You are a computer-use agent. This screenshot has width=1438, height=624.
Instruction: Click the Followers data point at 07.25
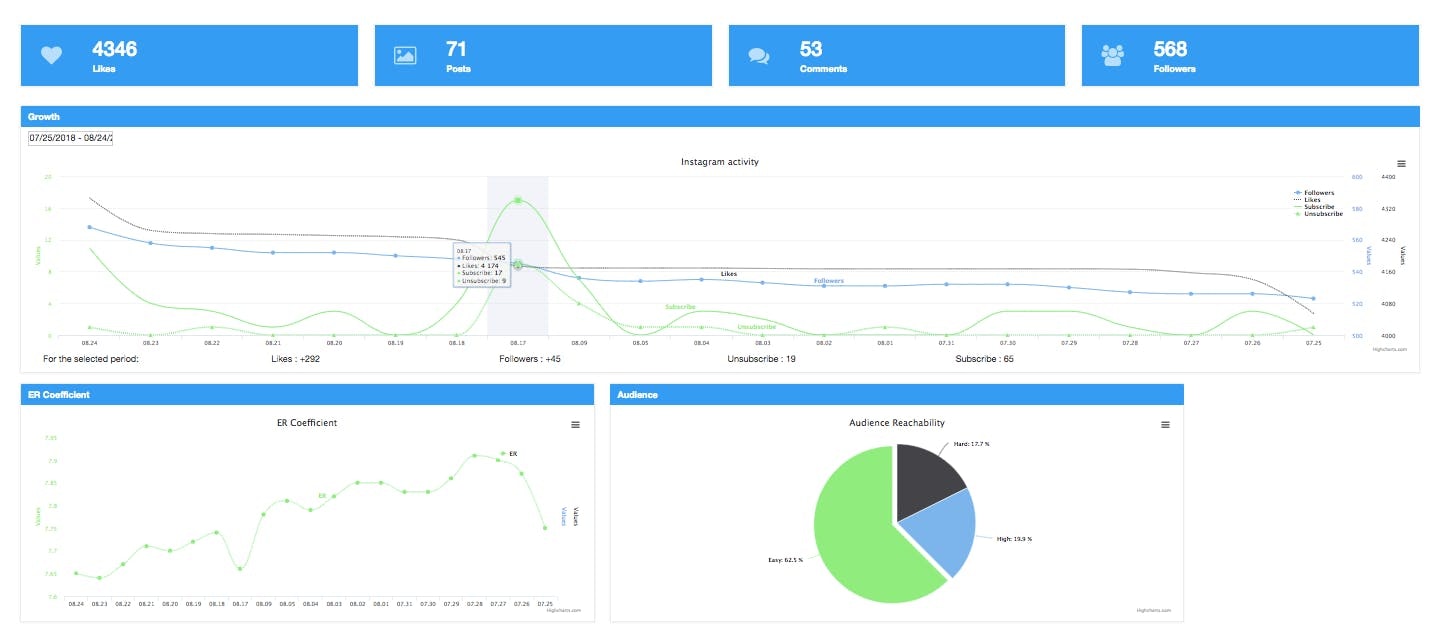[1313, 298]
